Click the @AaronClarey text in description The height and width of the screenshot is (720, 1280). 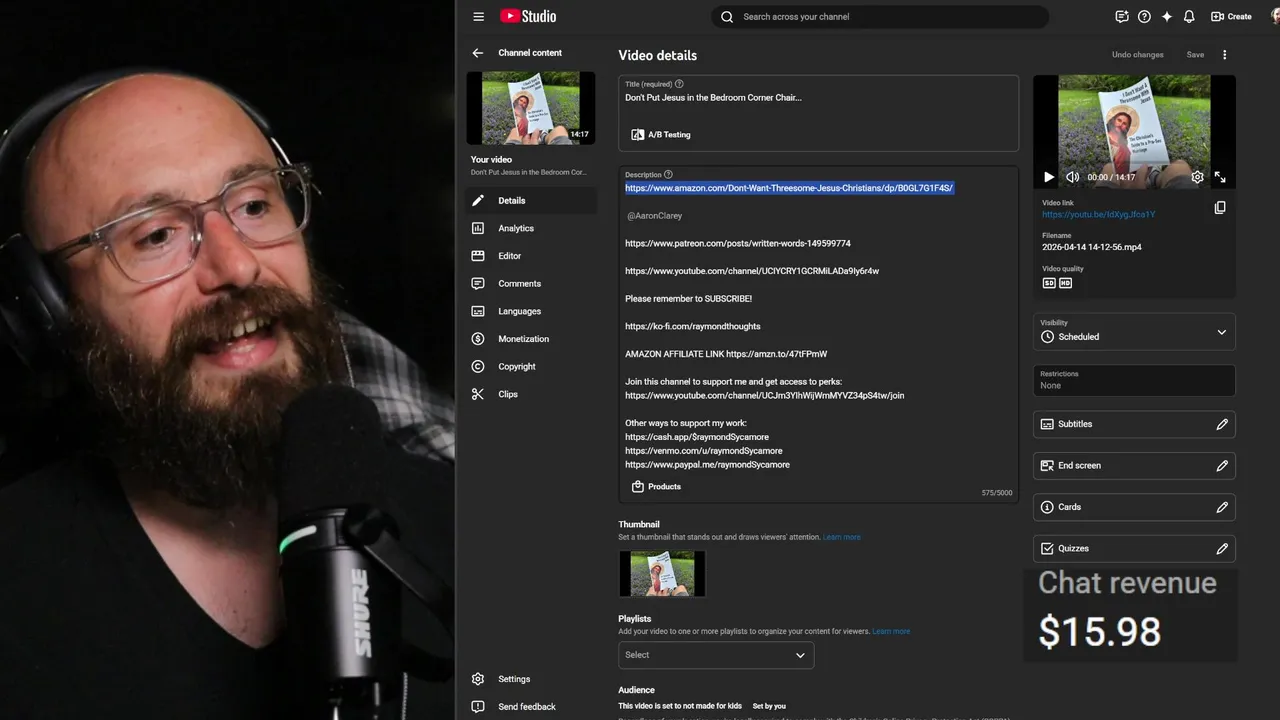click(655, 216)
